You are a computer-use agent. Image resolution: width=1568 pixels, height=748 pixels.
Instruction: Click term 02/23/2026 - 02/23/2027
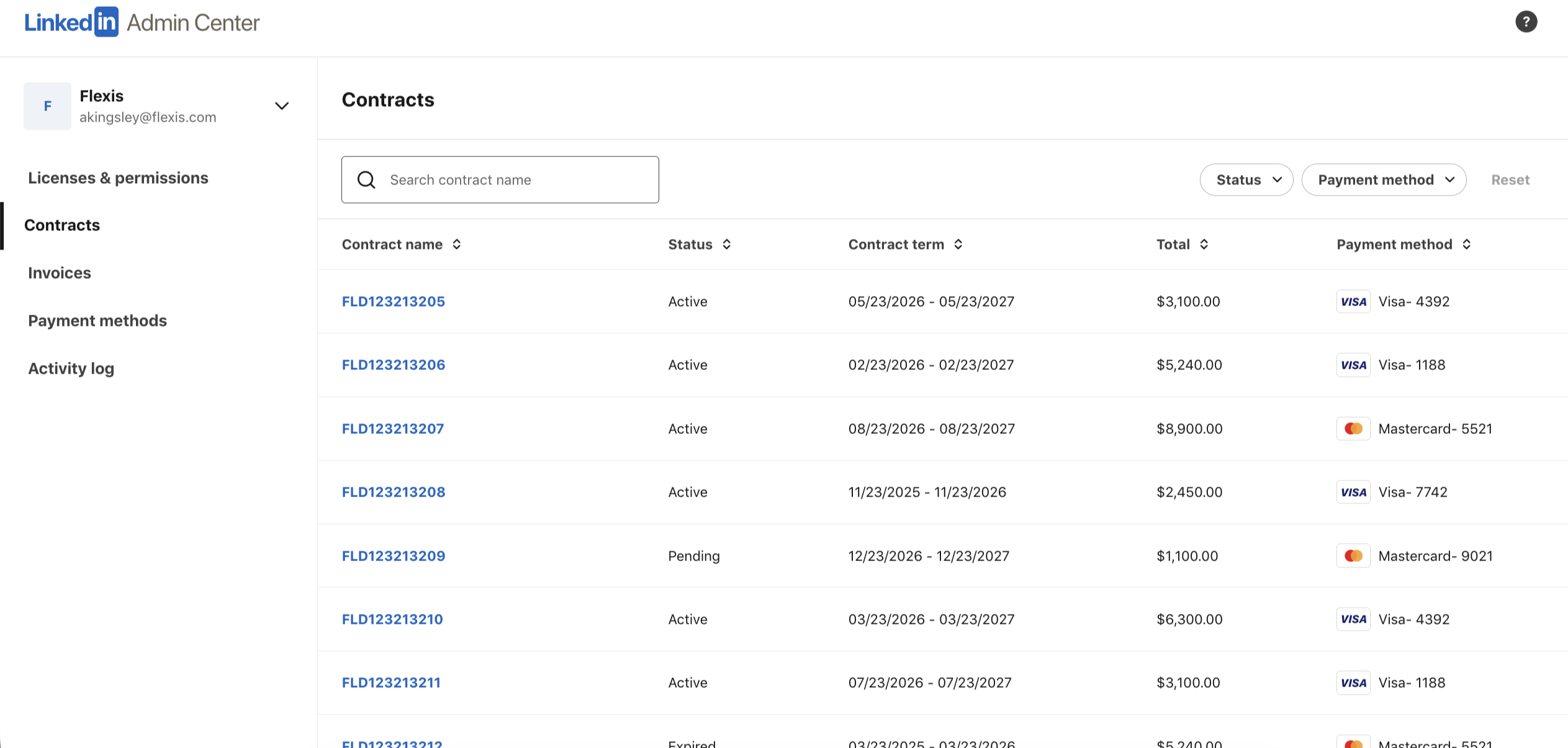coord(931,365)
